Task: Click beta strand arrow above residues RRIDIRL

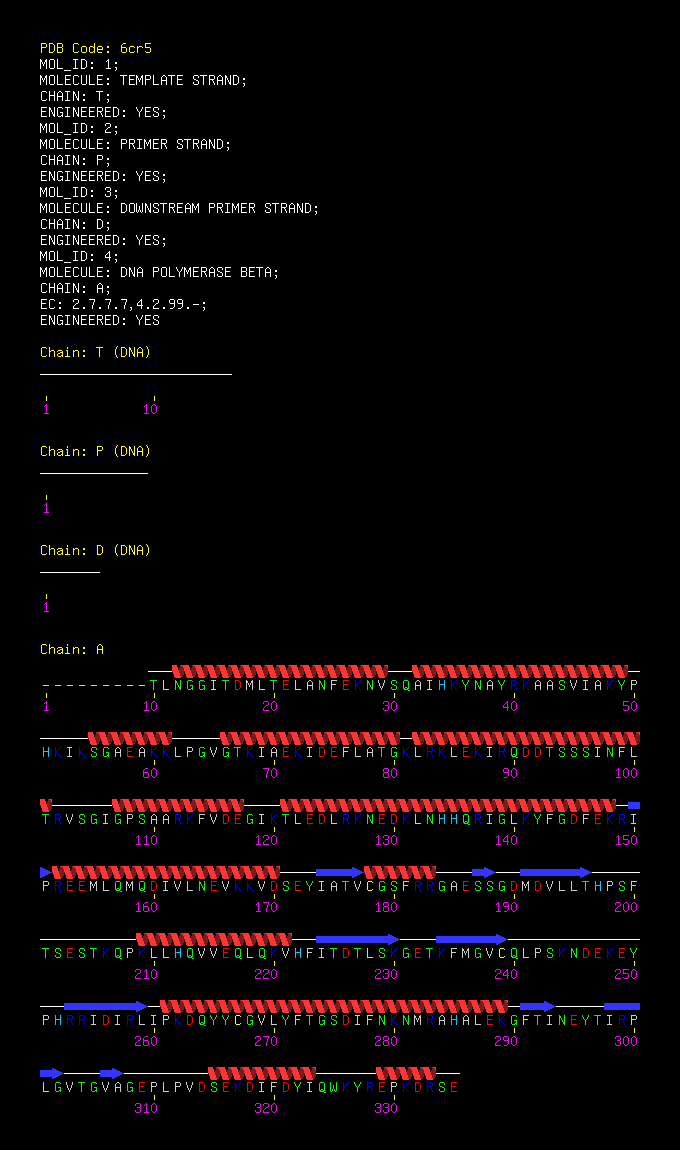Action: point(106,1006)
